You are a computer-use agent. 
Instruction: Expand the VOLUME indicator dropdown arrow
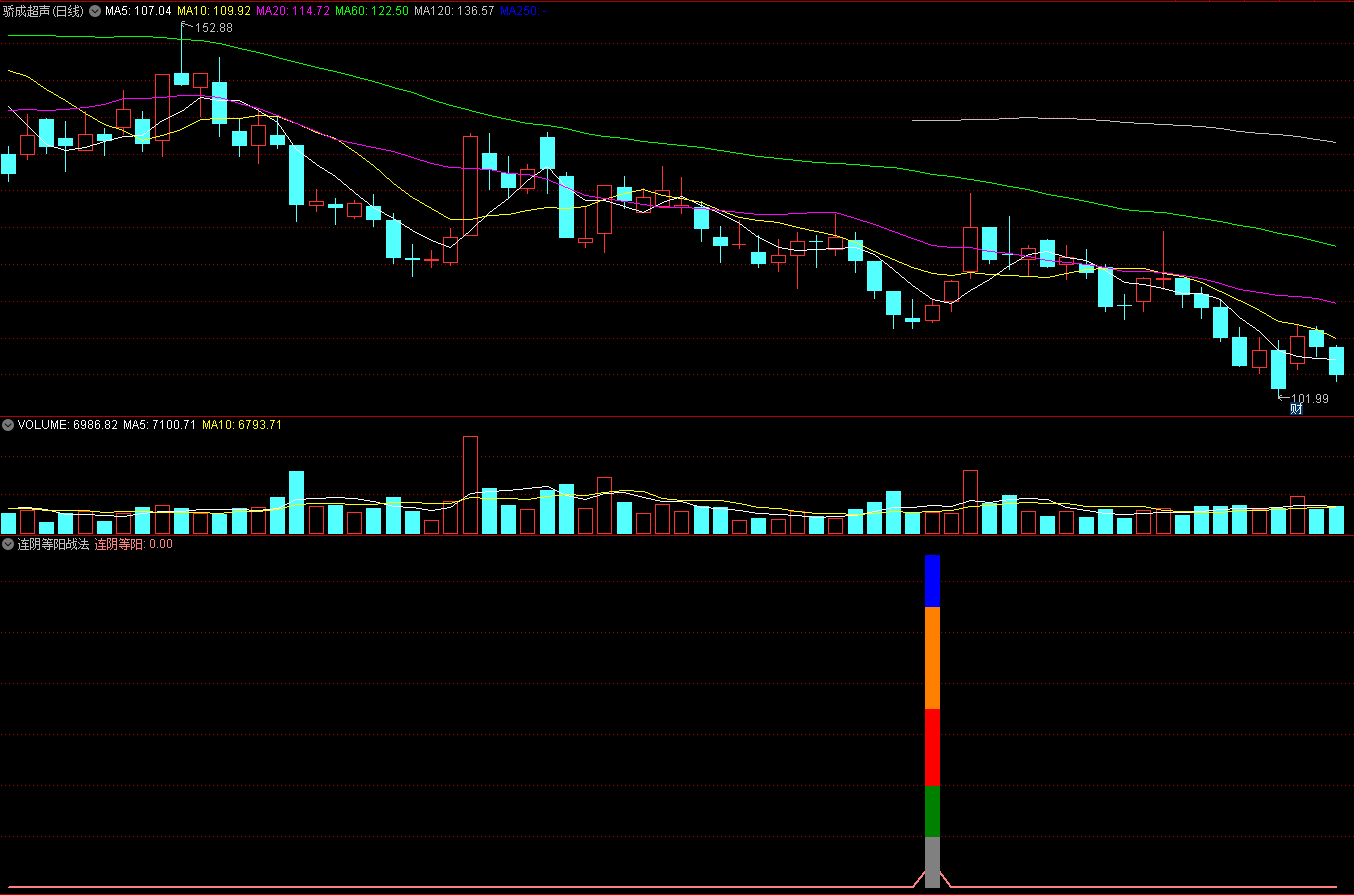[x=8, y=425]
